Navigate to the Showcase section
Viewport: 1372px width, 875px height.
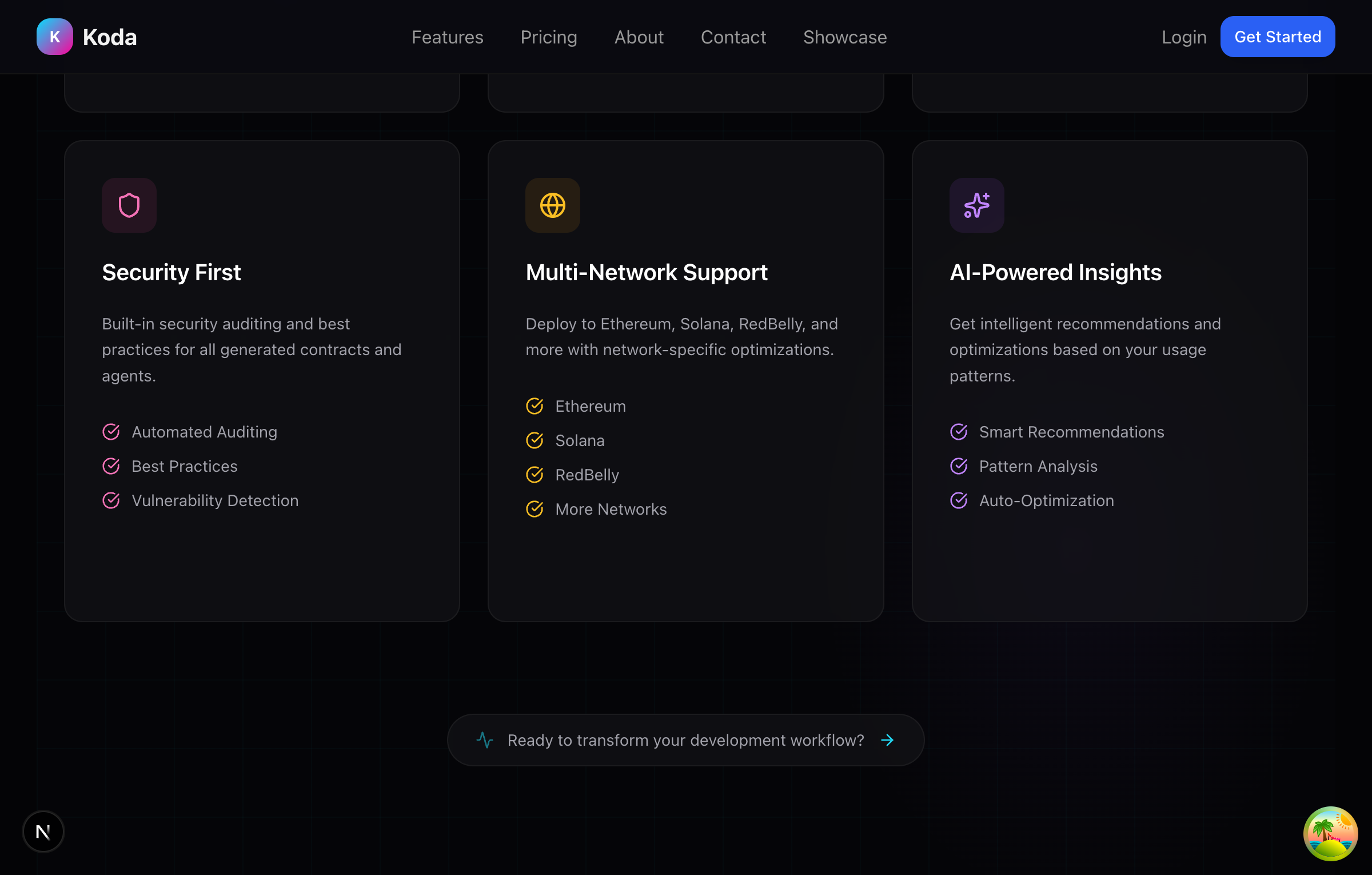[844, 37]
